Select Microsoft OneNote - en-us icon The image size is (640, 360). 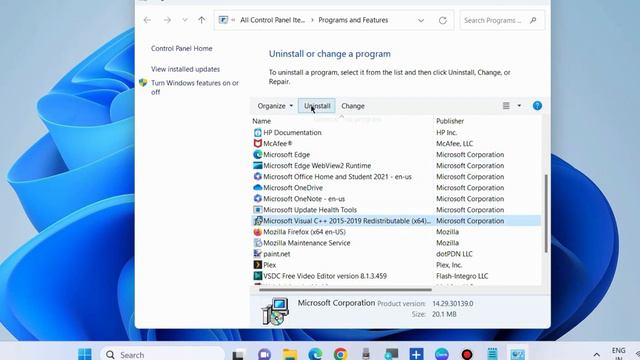(x=258, y=198)
